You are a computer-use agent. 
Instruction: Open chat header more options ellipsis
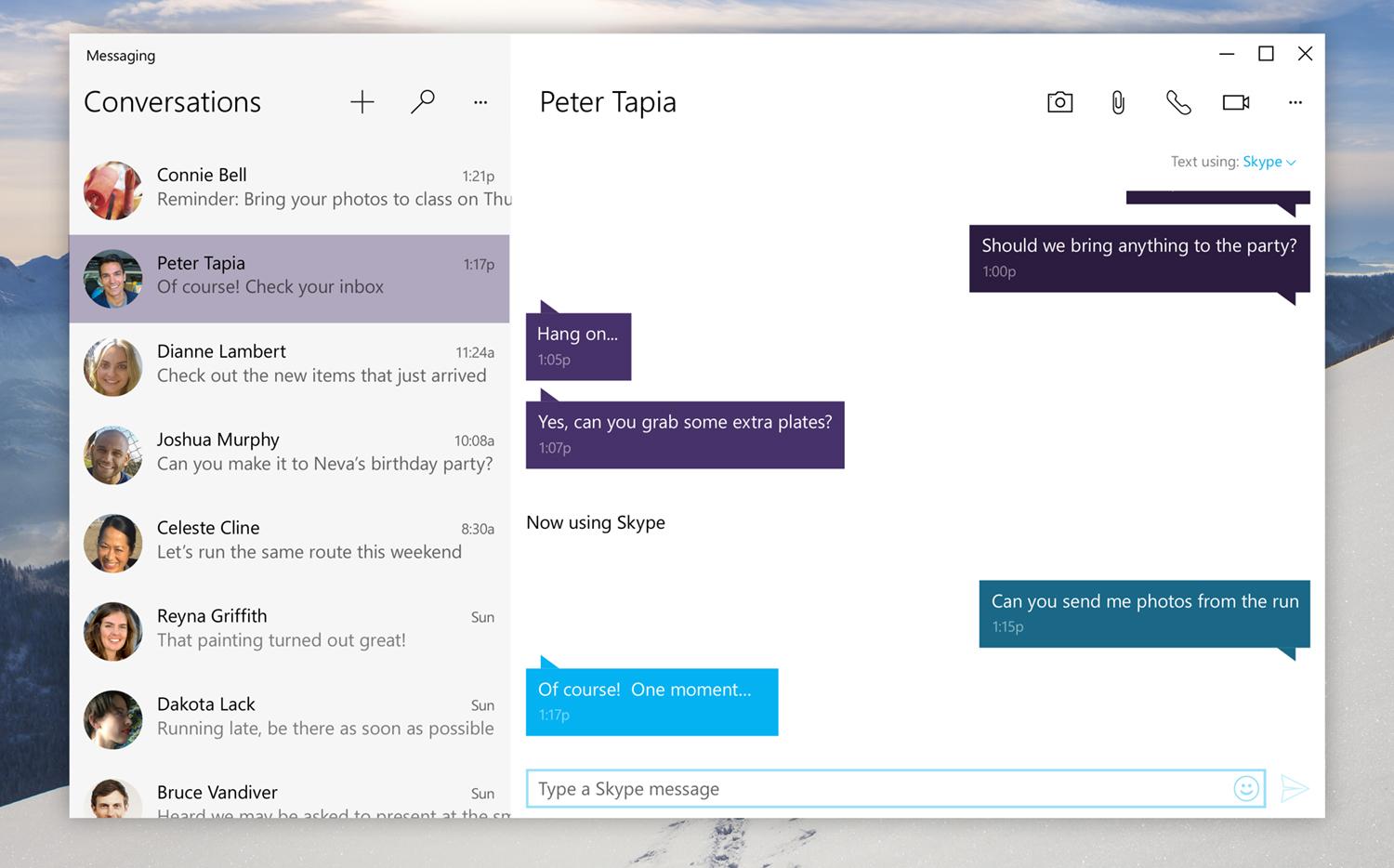tap(1295, 102)
